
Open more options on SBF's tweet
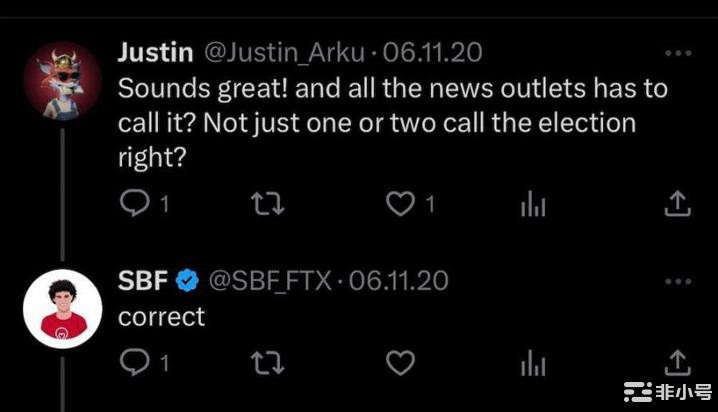678,283
